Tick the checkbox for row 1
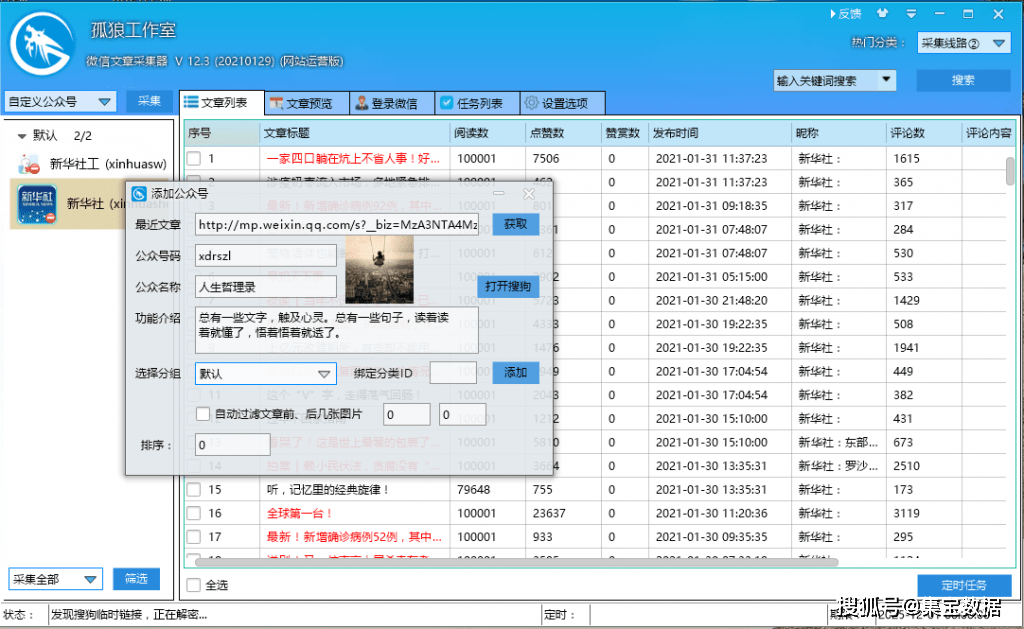Viewport: 1024px width, 629px height. [x=194, y=159]
